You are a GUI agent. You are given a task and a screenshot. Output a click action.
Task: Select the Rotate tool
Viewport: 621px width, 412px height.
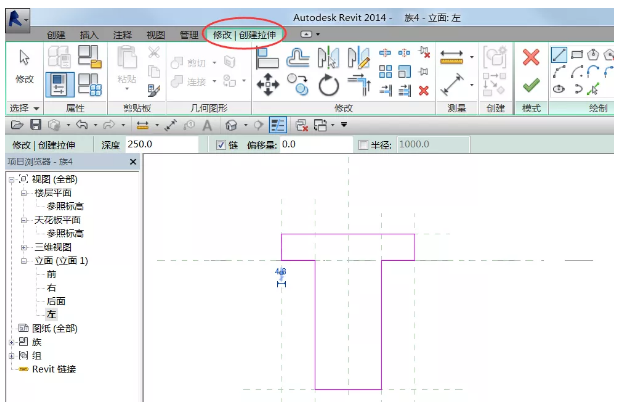329,85
